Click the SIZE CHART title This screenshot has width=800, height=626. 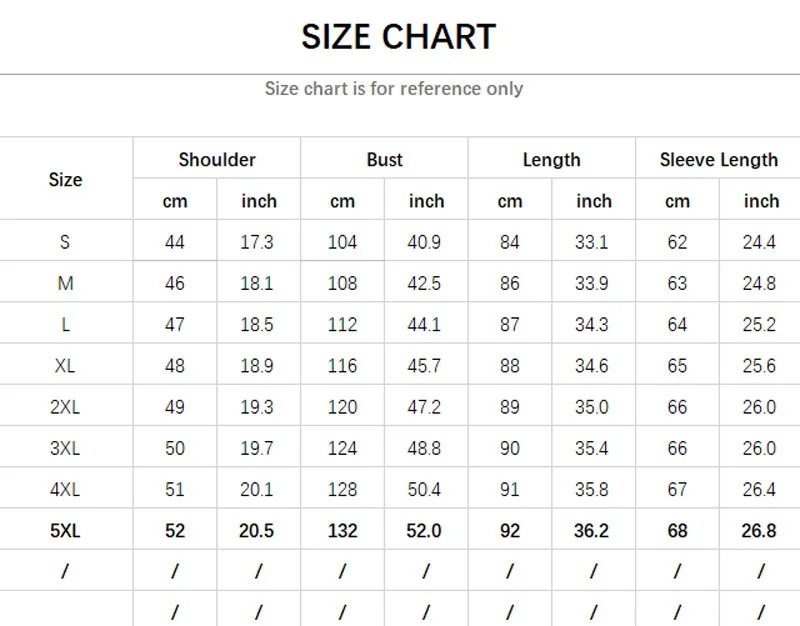click(398, 37)
